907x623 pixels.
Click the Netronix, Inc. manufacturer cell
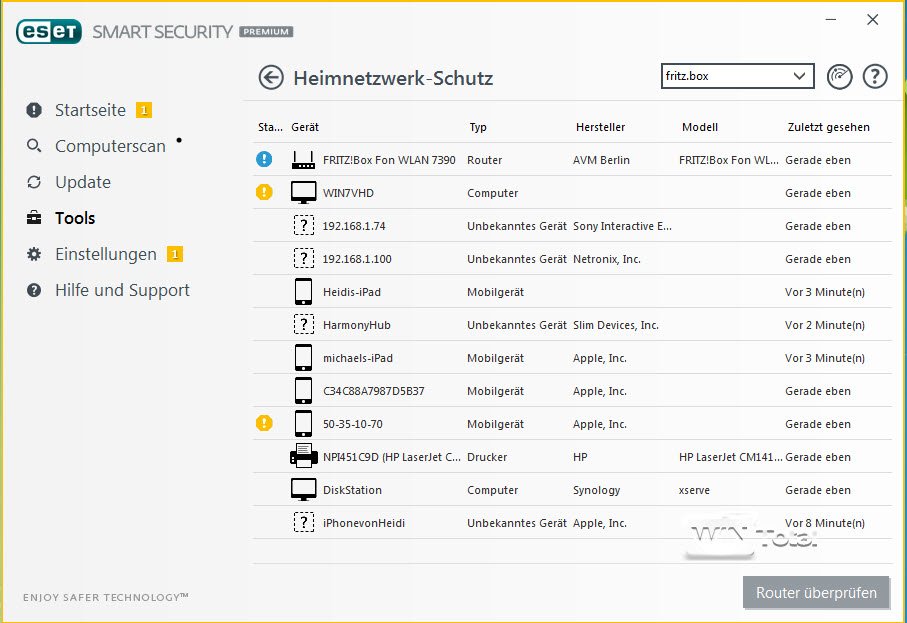click(607, 259)
